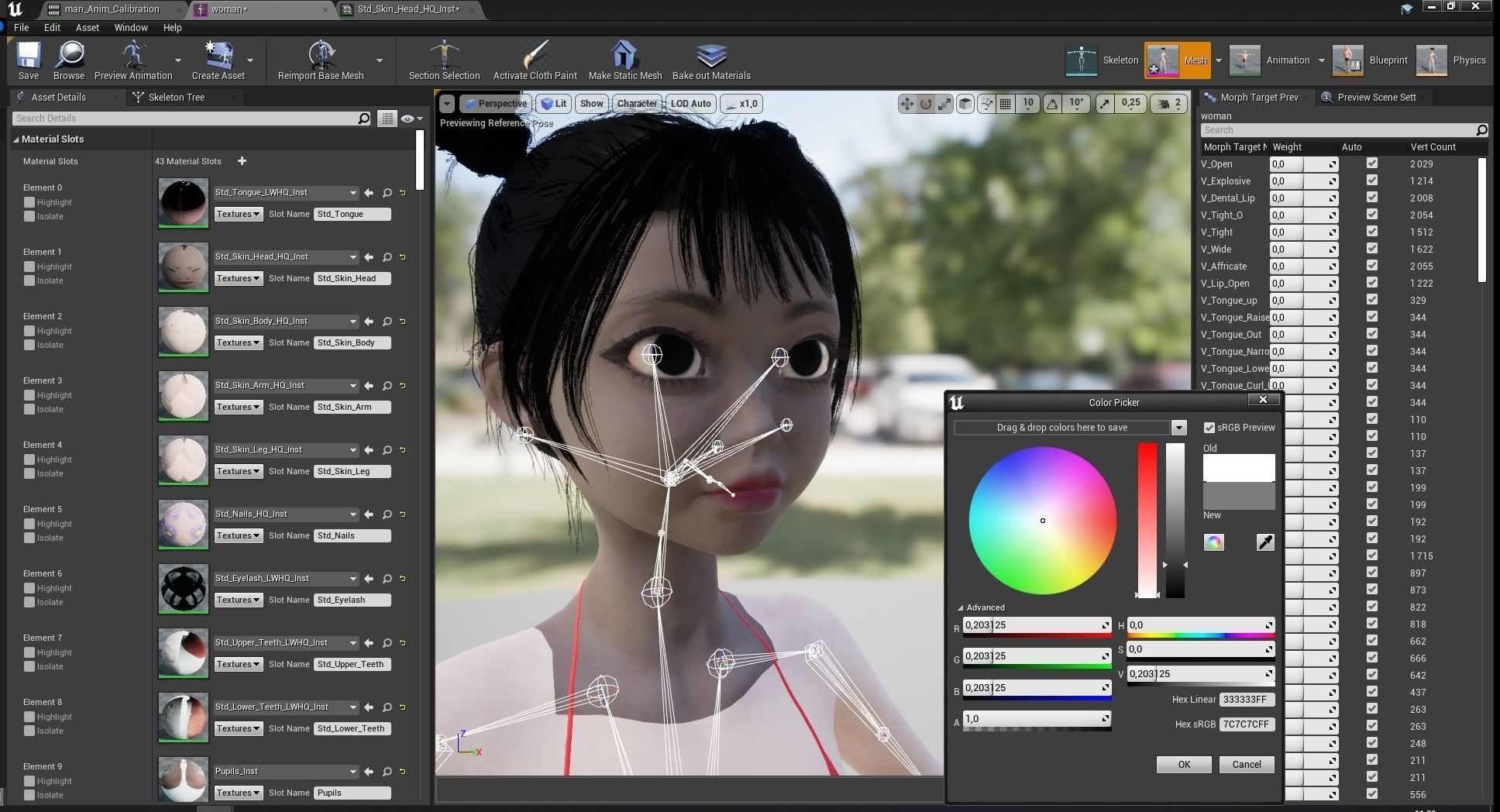This screenshot has width=1500, height=812.
Task: Toggle sRGB Preview checkbox
Action: click(x=1209, y=428)
